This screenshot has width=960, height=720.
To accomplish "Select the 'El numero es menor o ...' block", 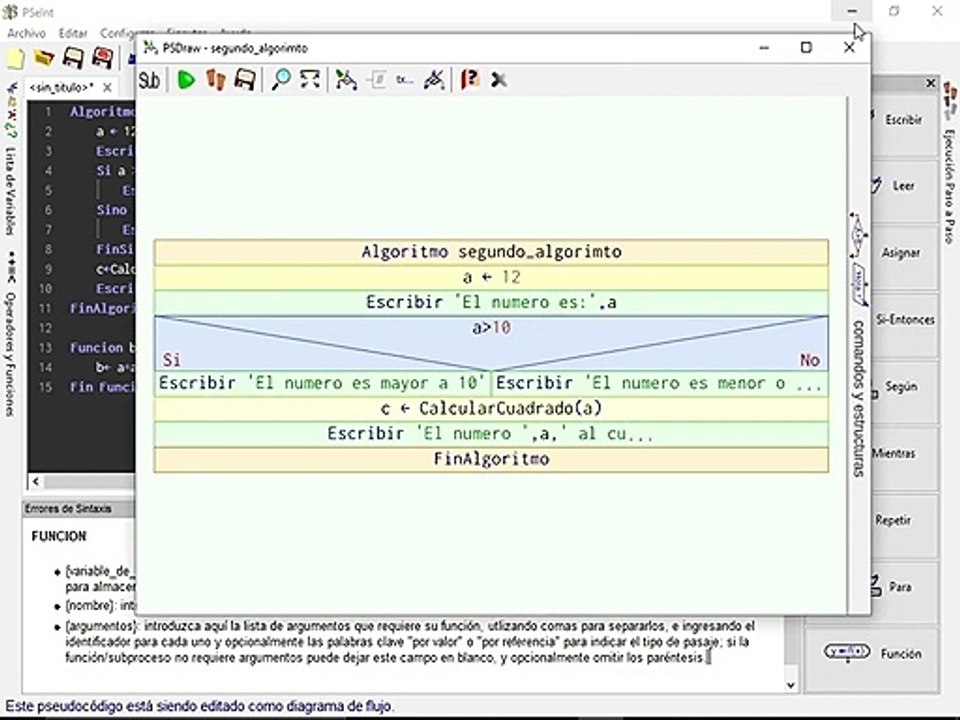I will [660, 384].
